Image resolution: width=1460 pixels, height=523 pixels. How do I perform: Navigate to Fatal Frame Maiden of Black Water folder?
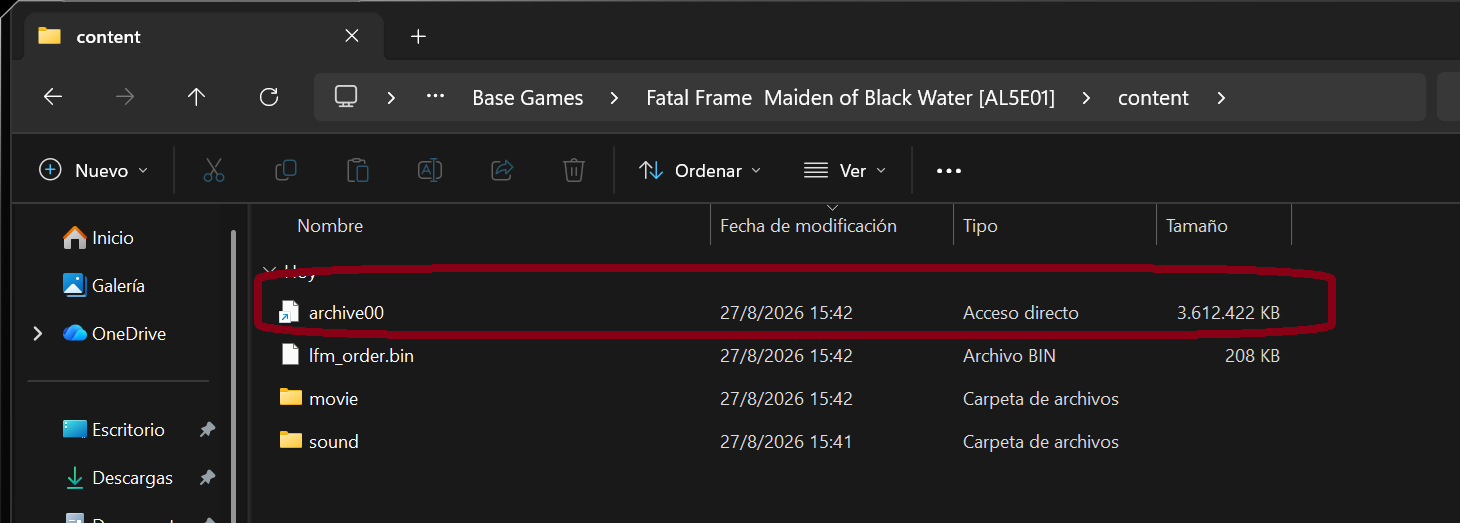(x=851, y=98)
